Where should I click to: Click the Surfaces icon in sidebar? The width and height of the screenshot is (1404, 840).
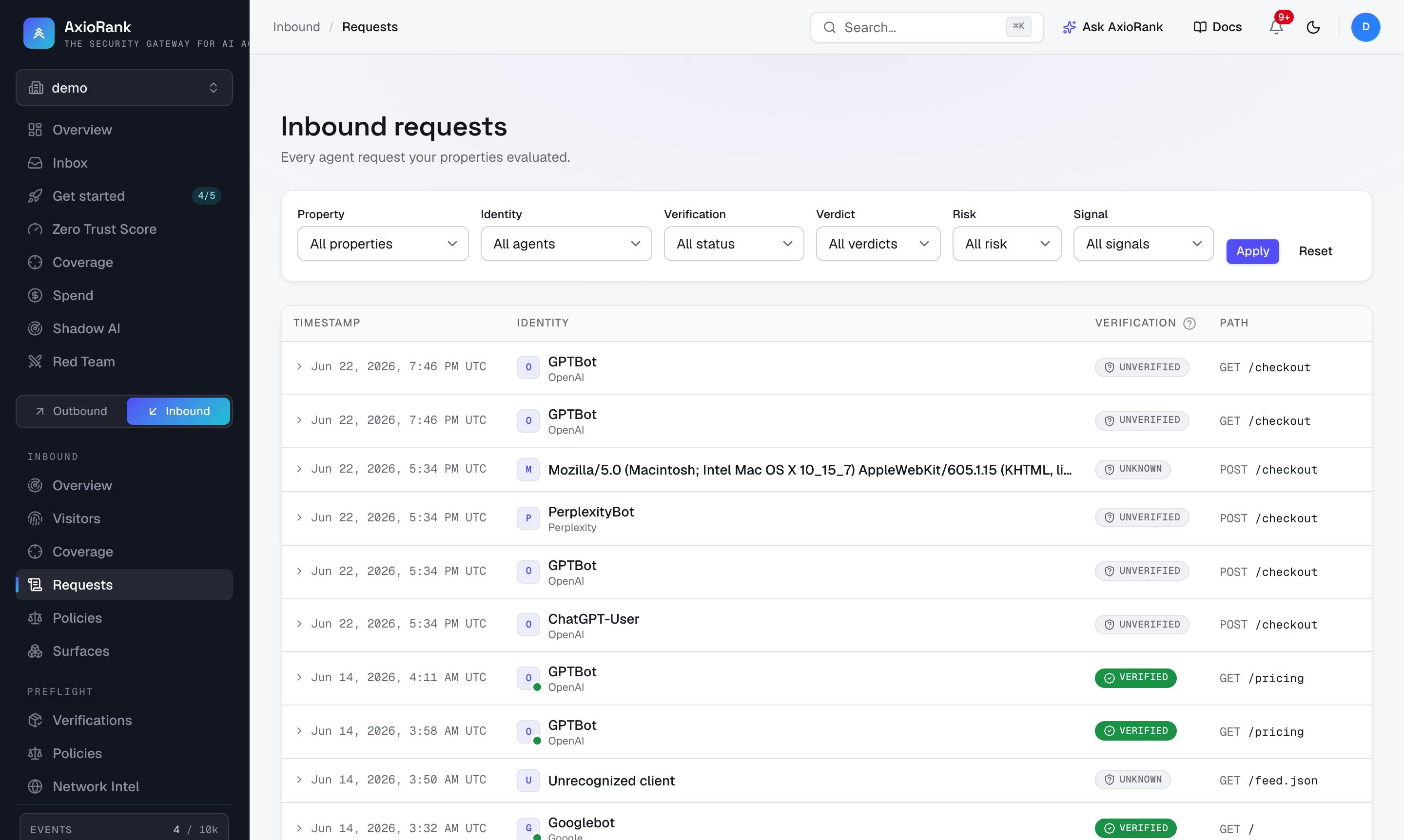(x=35, y=651)
